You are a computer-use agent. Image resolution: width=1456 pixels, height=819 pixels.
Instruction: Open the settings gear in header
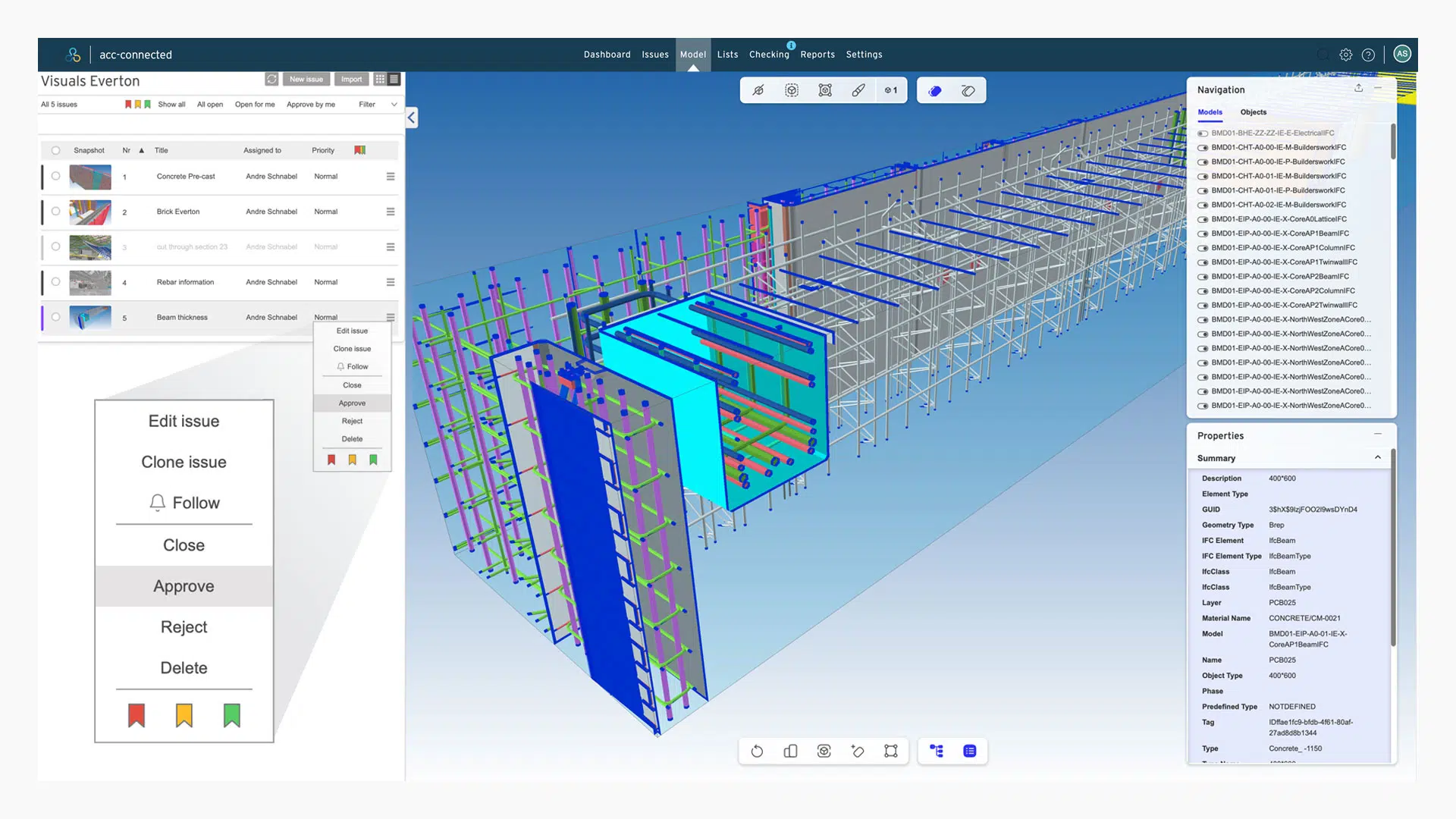tap(1345, 55)
